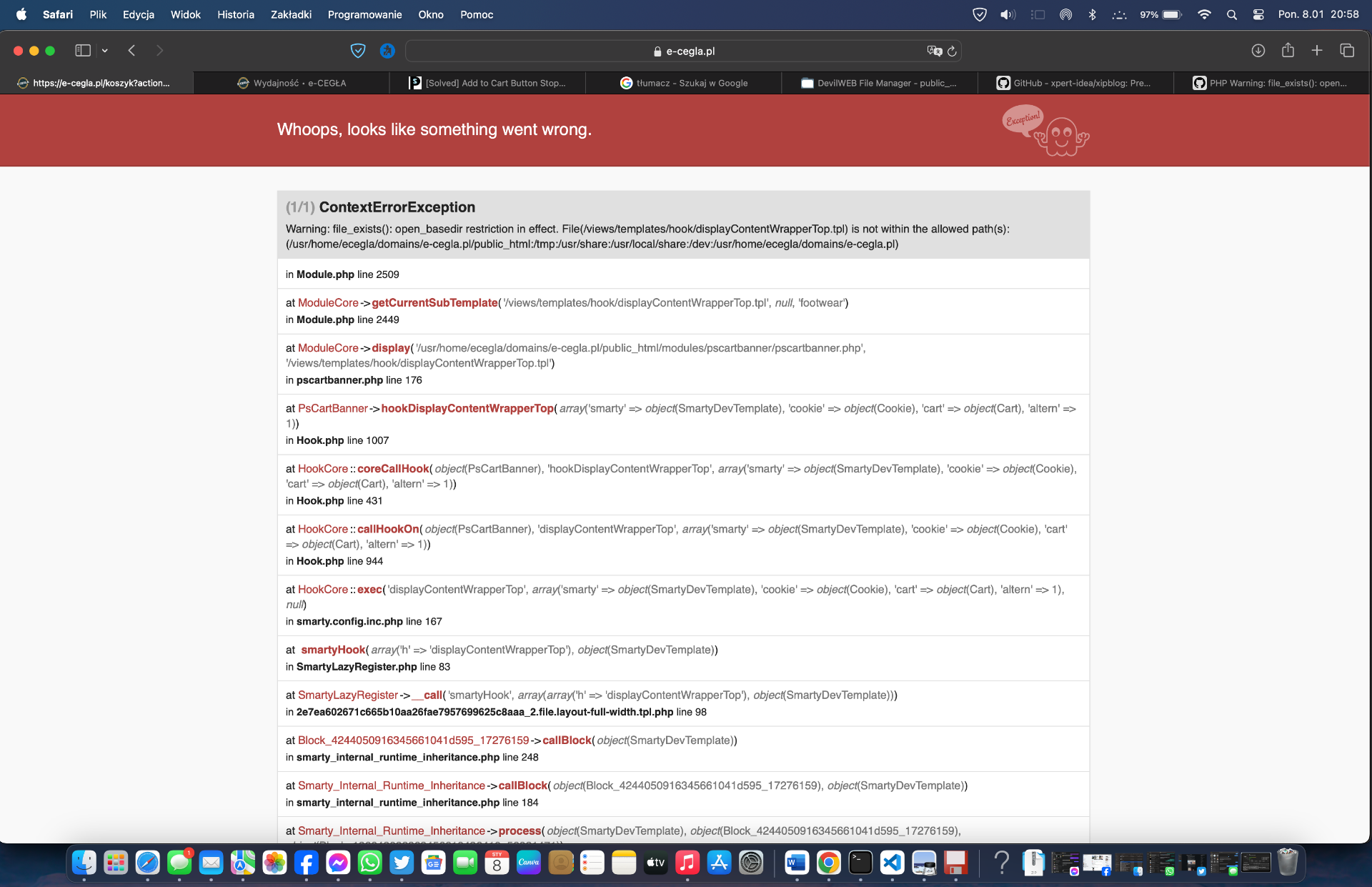Reload the page with the refresh icon
This screenshot has width=1372, height=887.
point(953,51)
